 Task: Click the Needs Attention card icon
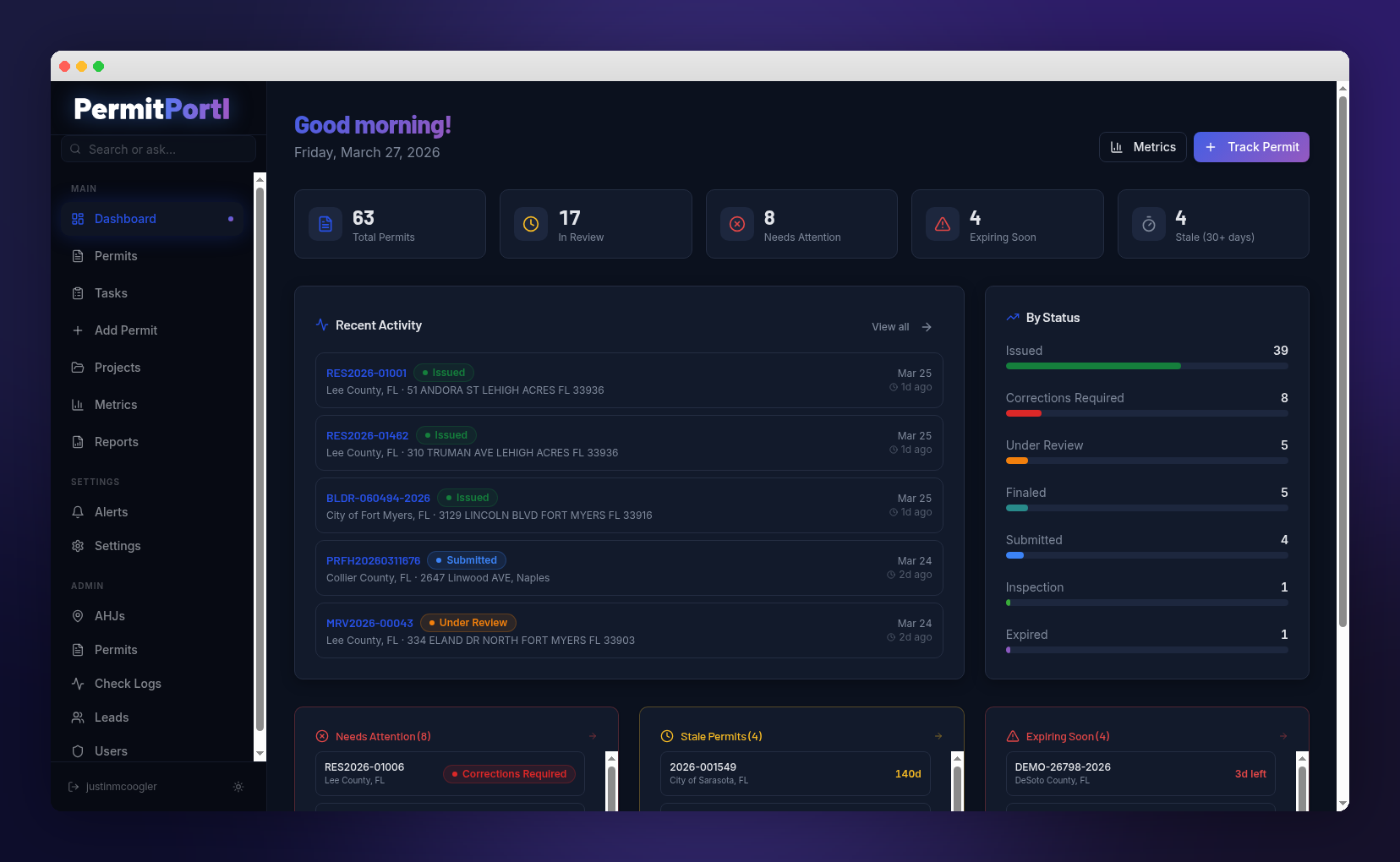click(737, 224)
